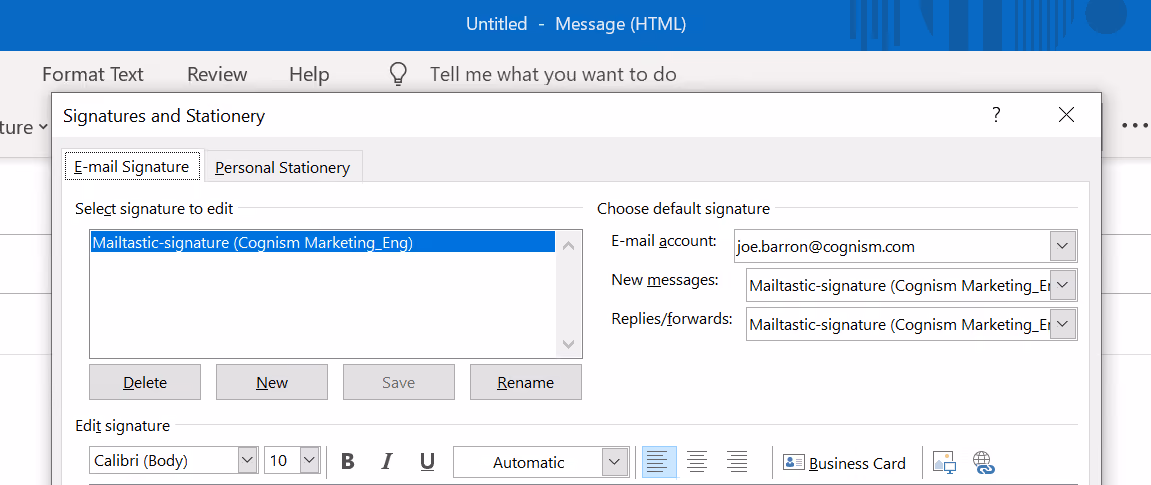Delete the selected signature
Screen dimensions: 1151x485
coord(145,382)
